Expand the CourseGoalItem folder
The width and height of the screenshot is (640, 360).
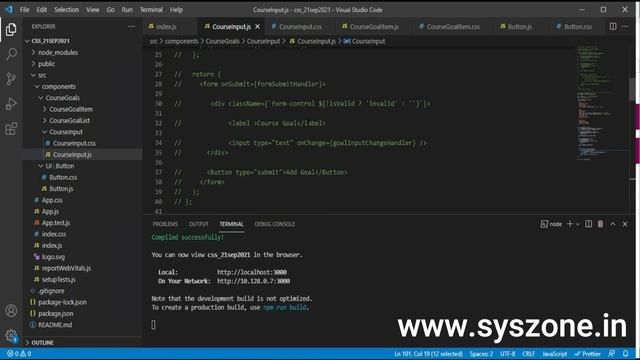pos(71,109)
